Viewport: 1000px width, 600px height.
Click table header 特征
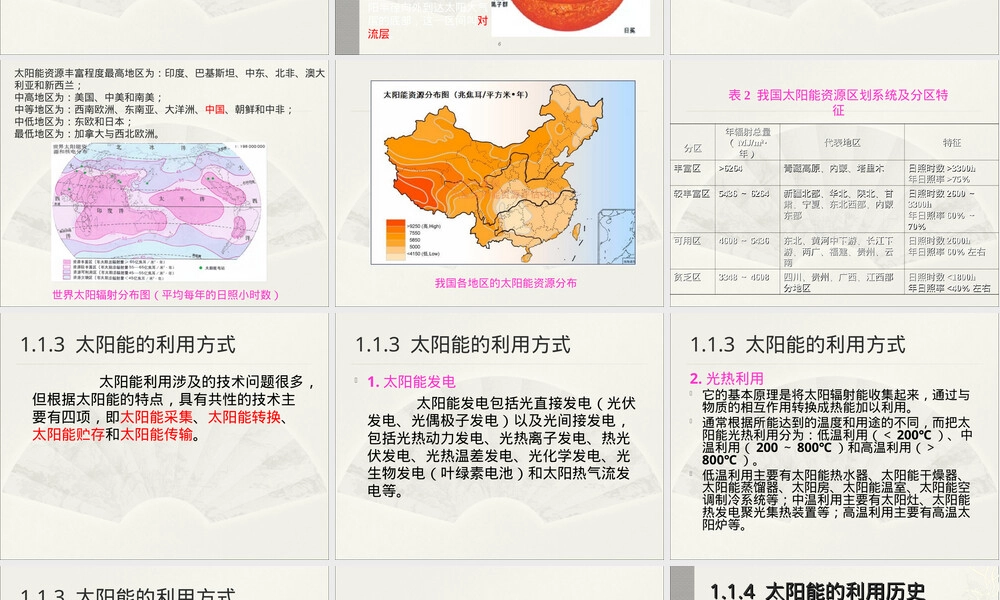[952, 143]
